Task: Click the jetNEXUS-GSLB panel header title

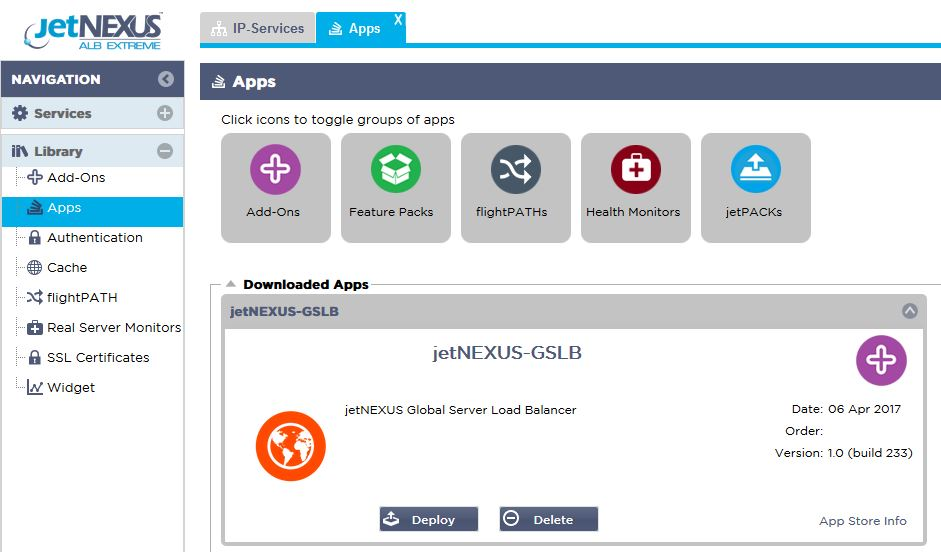Action: tap(284, 311)
